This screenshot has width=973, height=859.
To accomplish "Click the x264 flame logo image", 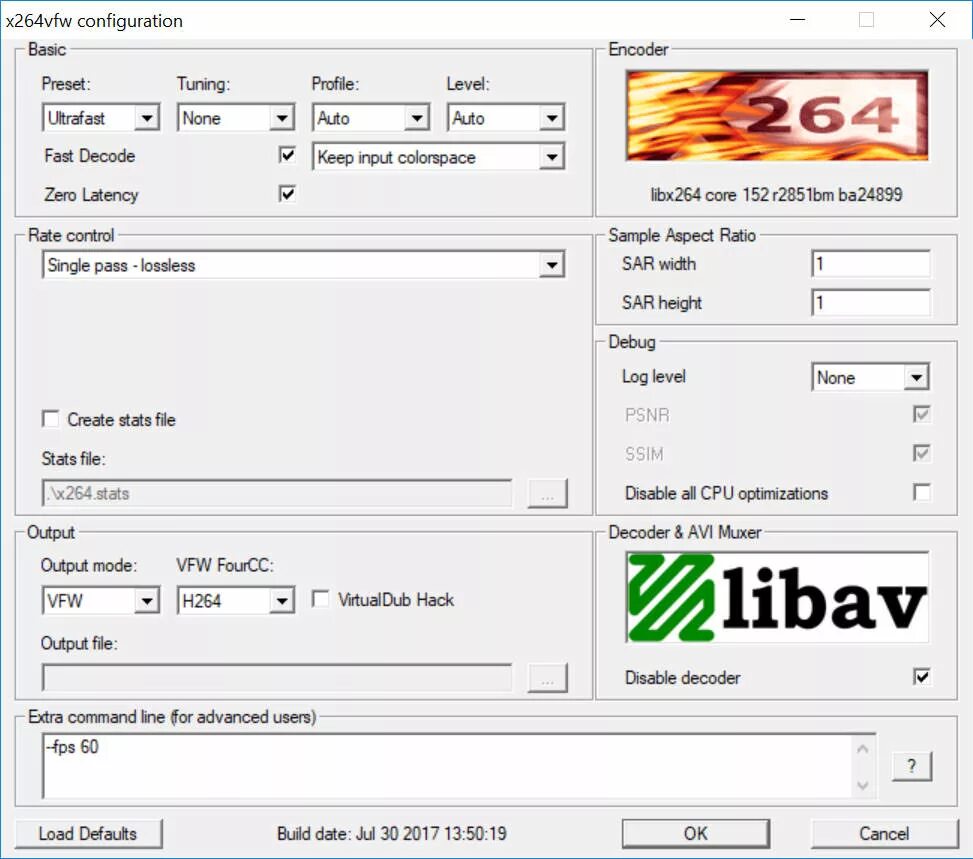I will pos(777,115).
